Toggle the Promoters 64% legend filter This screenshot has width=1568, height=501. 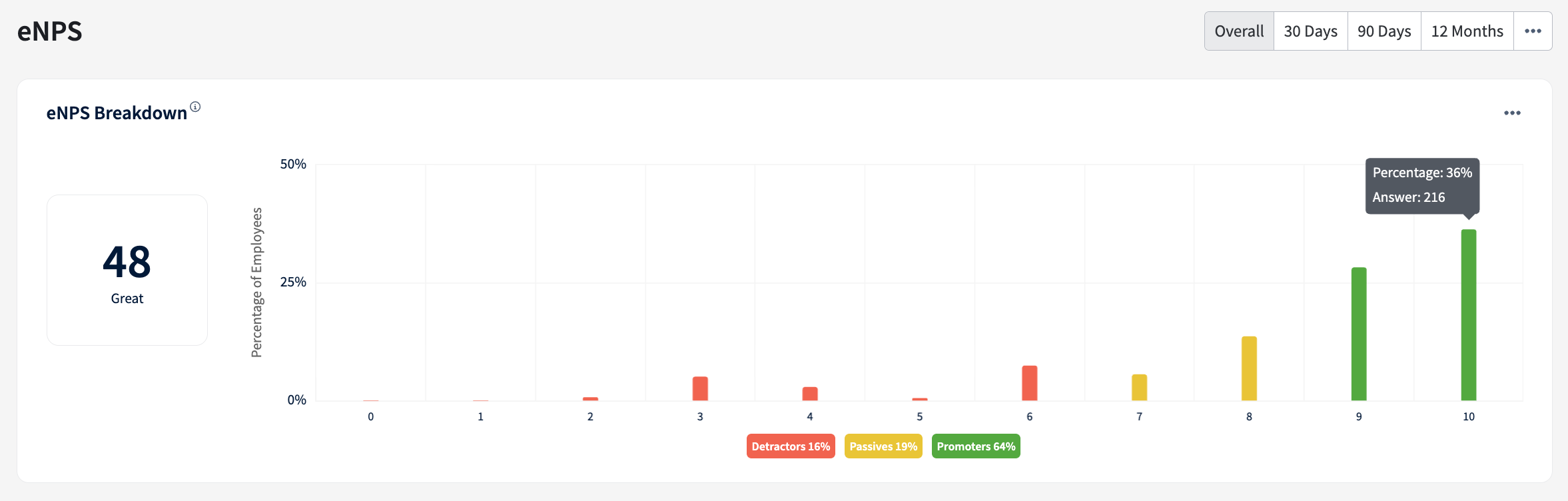[976, 446]
